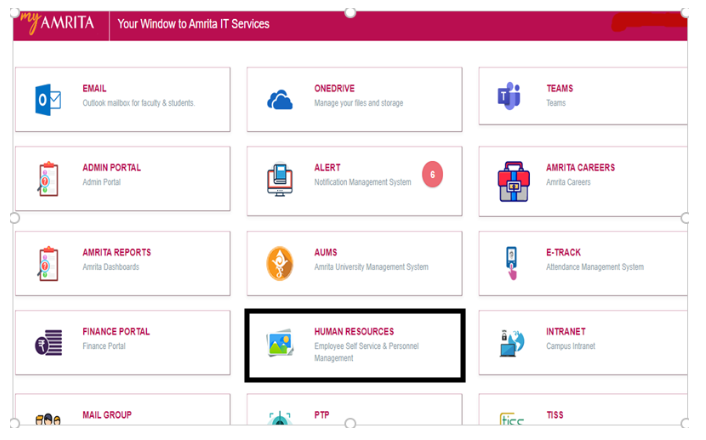Click the Human Resources picture icon
Image resolution: width=706 pixels, height=440 pixels.
(x=280, y=344)
